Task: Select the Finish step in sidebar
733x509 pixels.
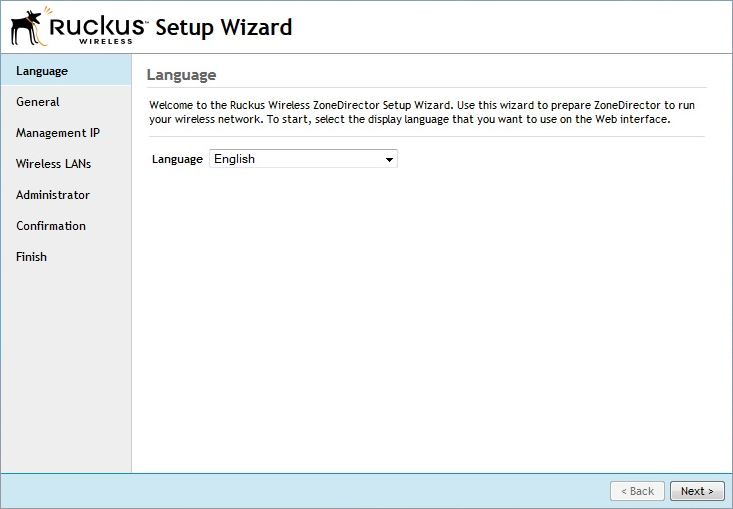Action: click(x=66, y=257)
